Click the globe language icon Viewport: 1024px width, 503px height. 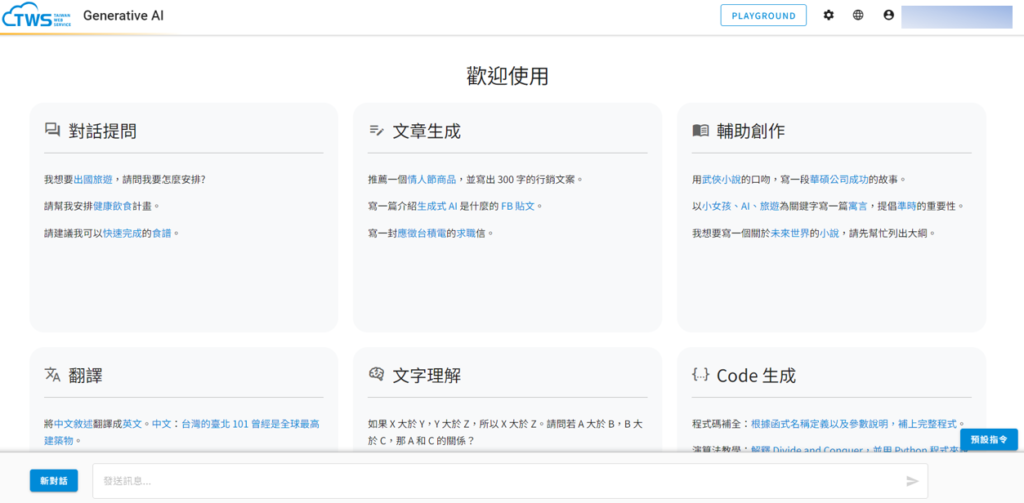coord(858,16)
